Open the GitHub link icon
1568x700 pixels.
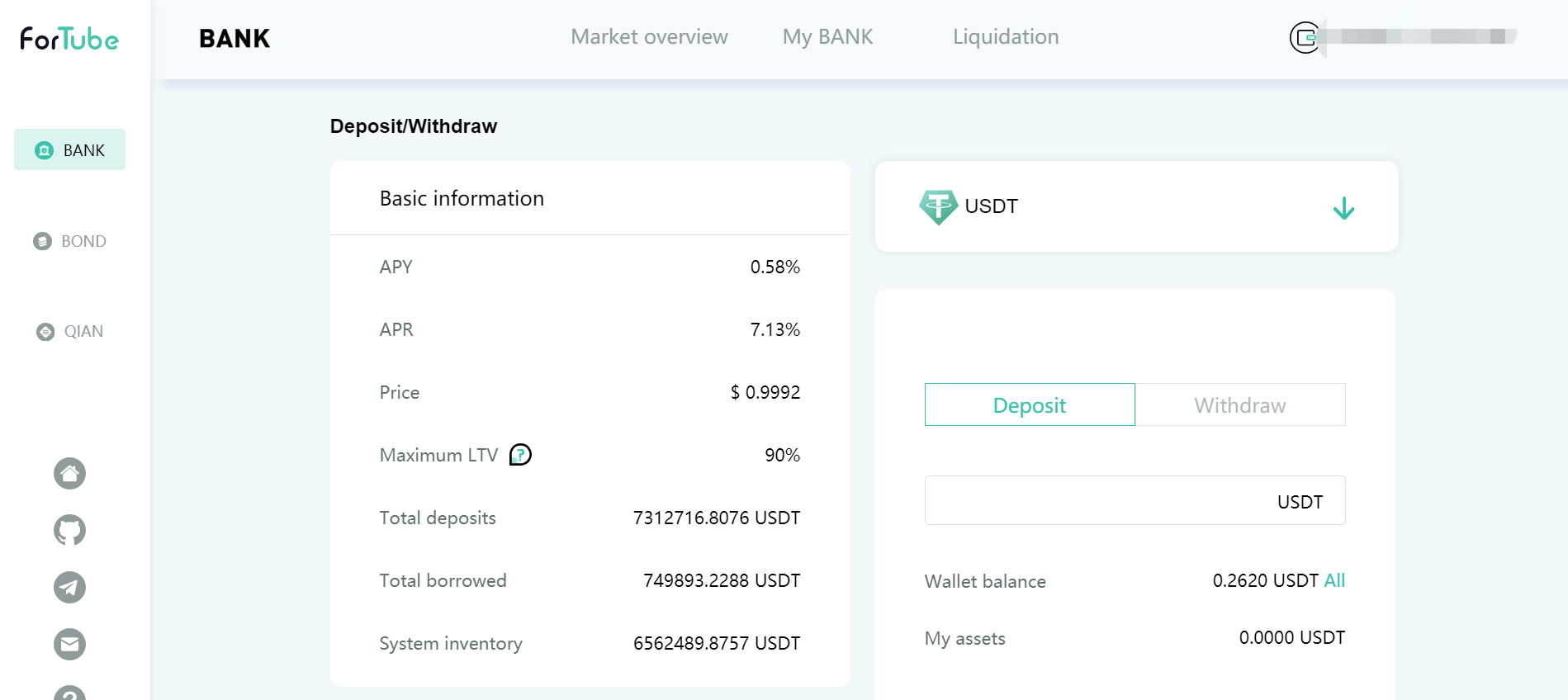tap(69, 530)
